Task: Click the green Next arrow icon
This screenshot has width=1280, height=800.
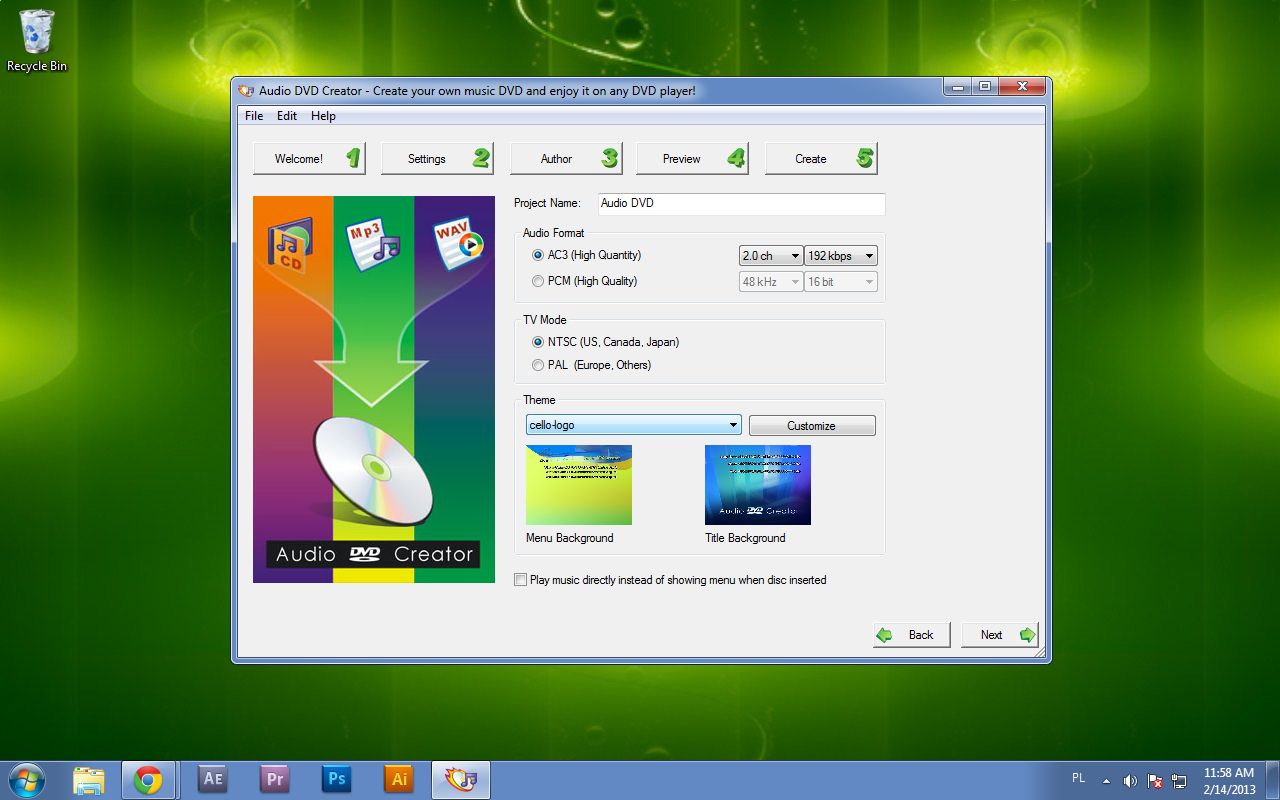Action: coord(1026,635)
